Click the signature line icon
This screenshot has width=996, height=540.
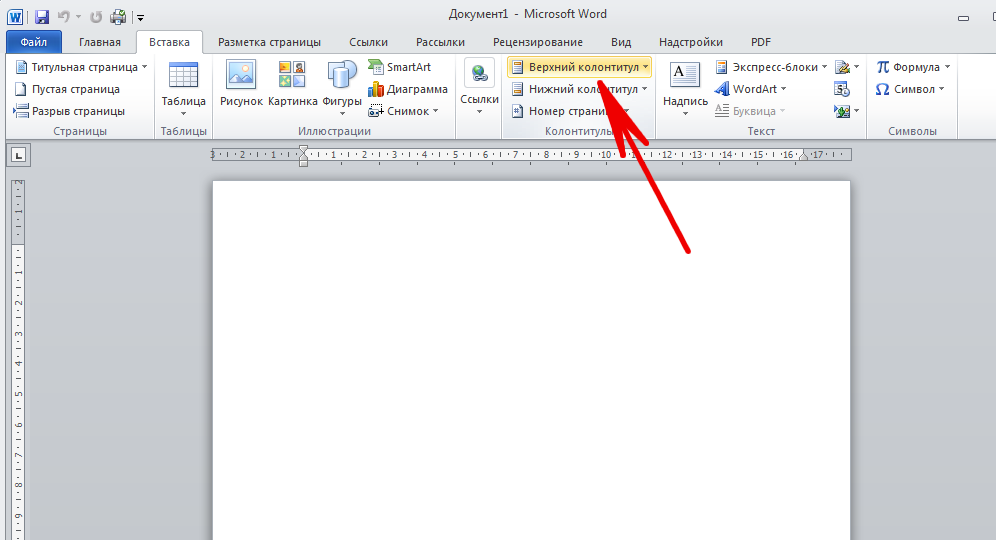click(x=842, y=67)
